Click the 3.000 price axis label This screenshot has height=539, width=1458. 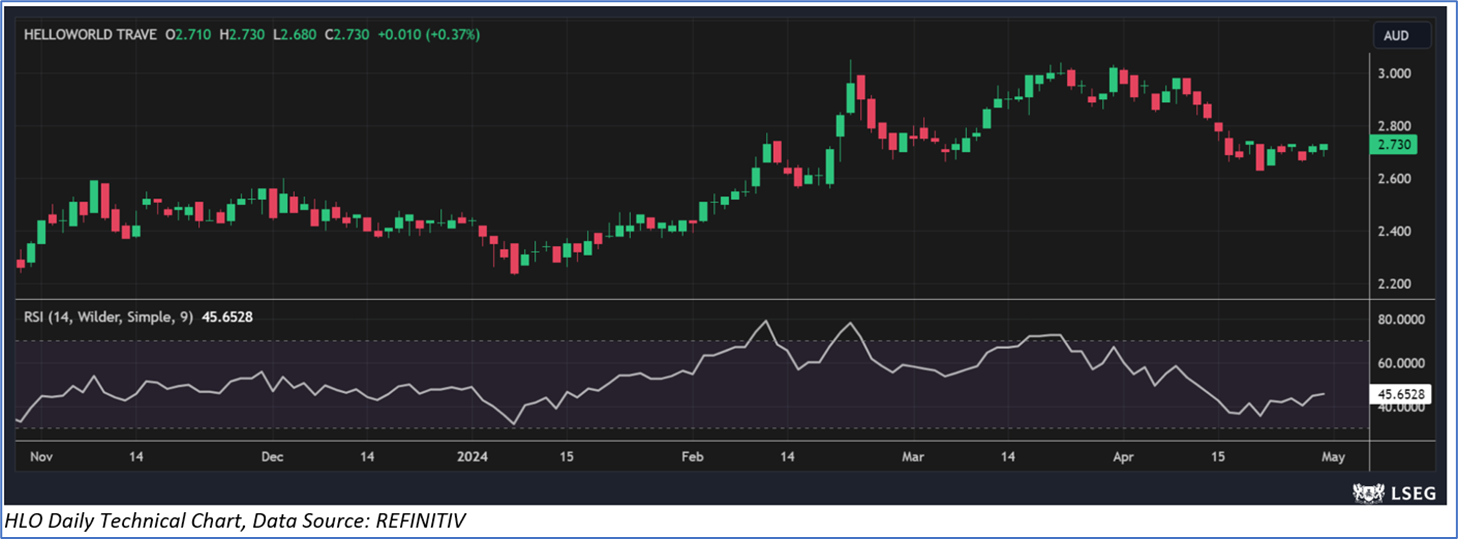(x=1394, y=74)
